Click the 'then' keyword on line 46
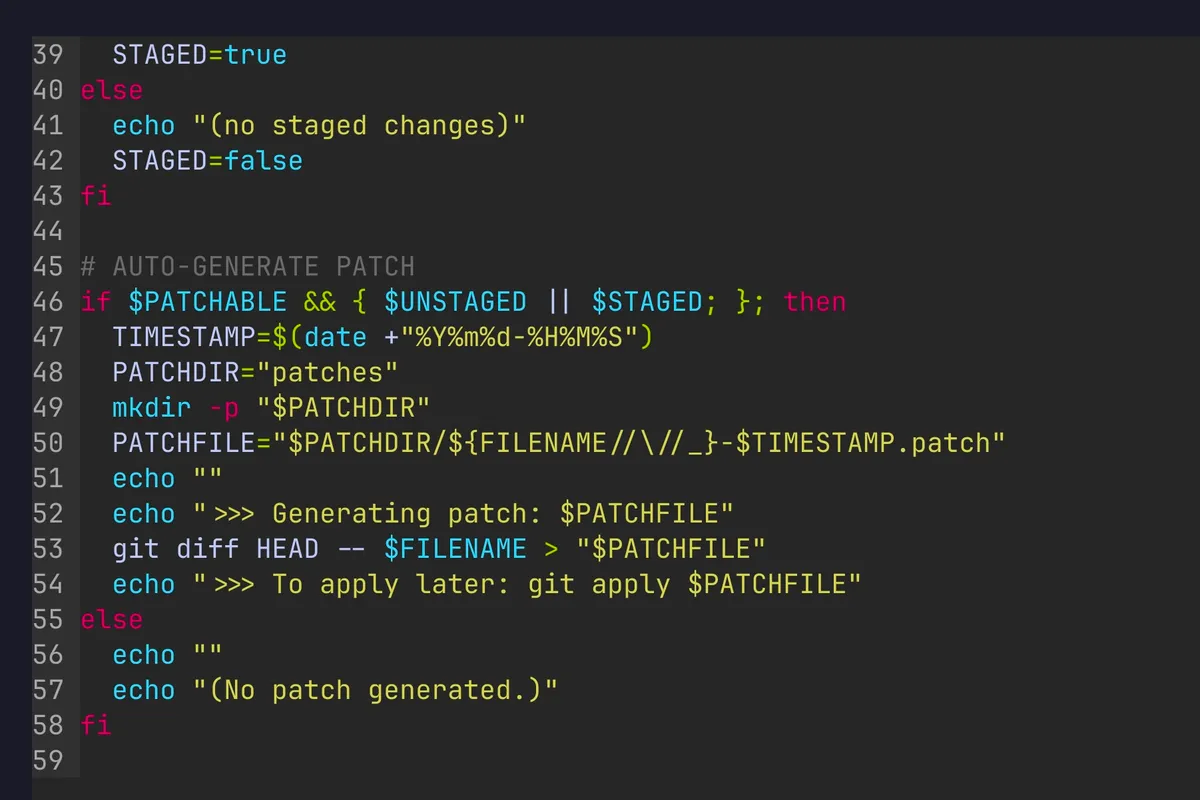Viewport: 1200px width, 800px height. coord(814,302)
